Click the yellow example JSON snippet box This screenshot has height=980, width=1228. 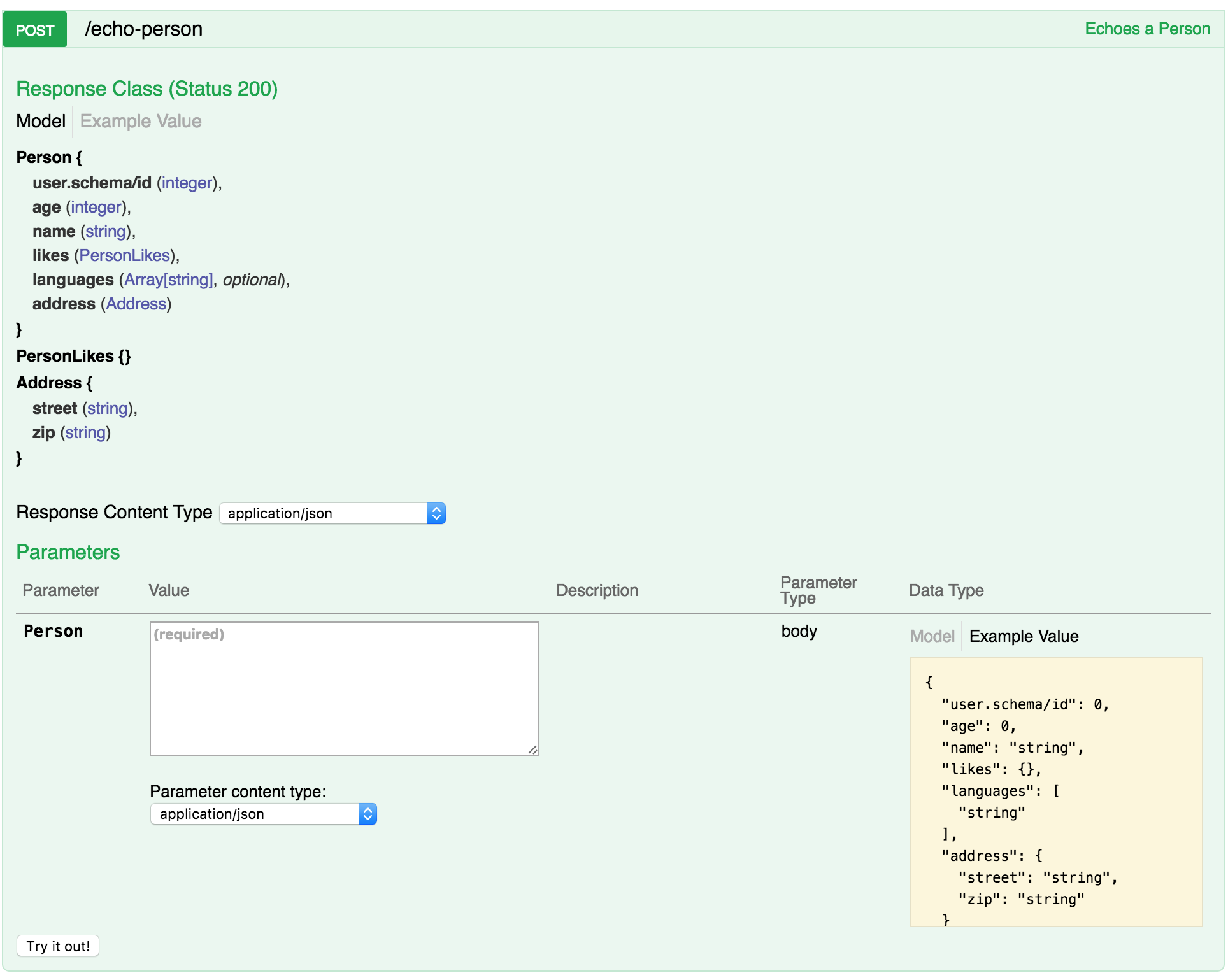[x=1055, y=792]
